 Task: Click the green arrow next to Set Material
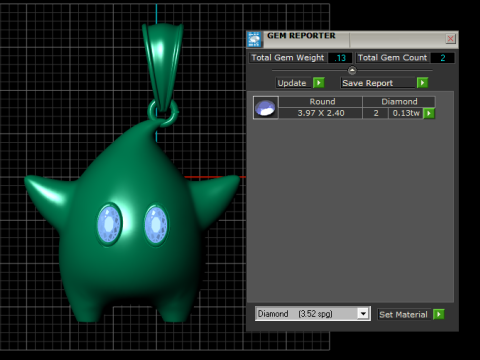(x=438, y=314)
